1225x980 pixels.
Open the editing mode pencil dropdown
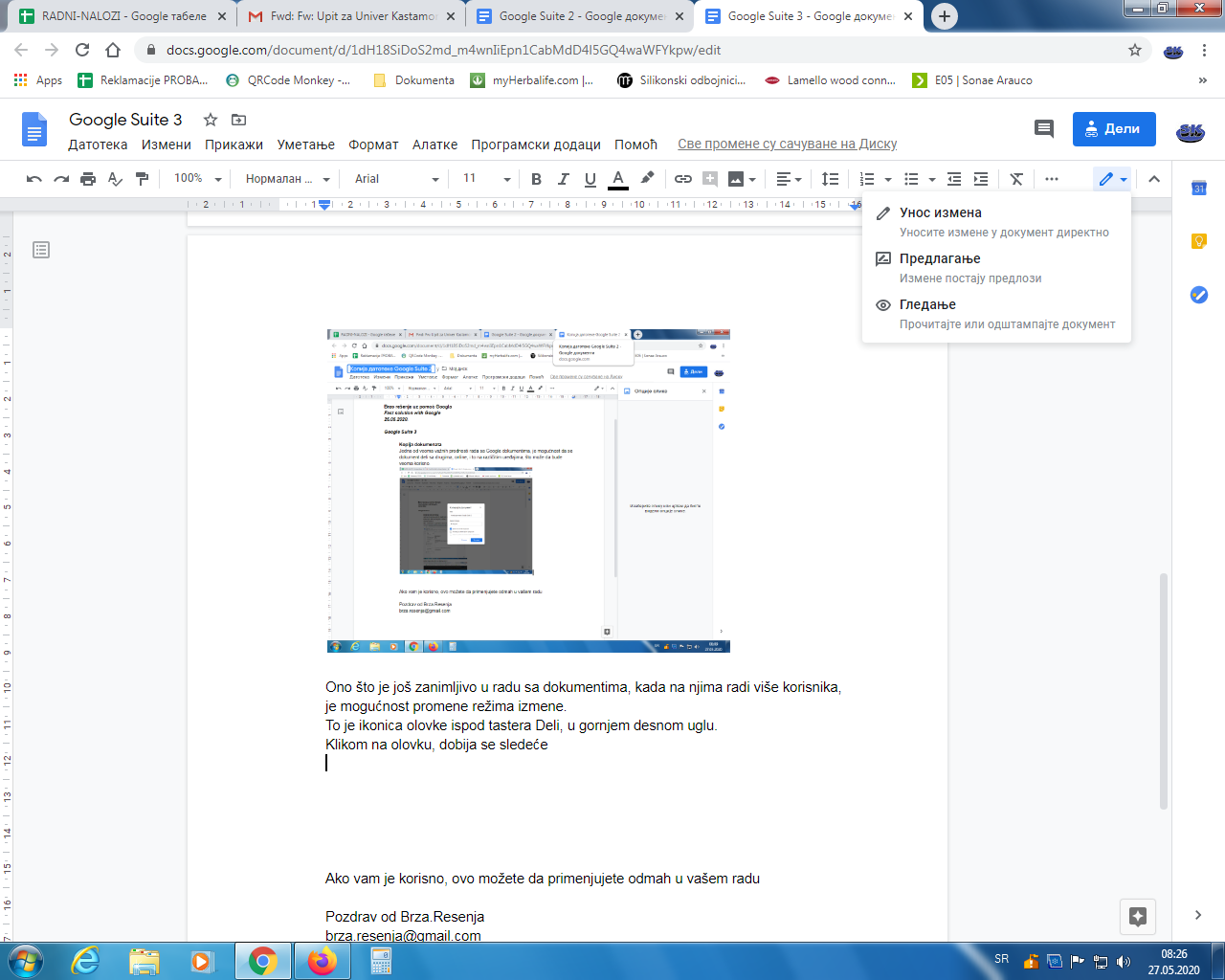pyautogui.click(x=1112, y=179)
